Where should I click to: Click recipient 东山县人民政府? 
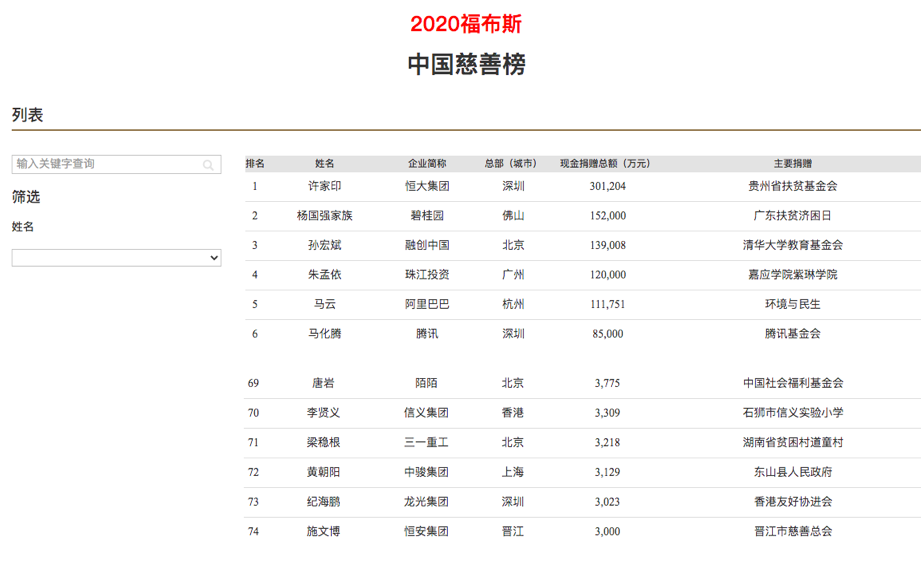coord(793,472)
